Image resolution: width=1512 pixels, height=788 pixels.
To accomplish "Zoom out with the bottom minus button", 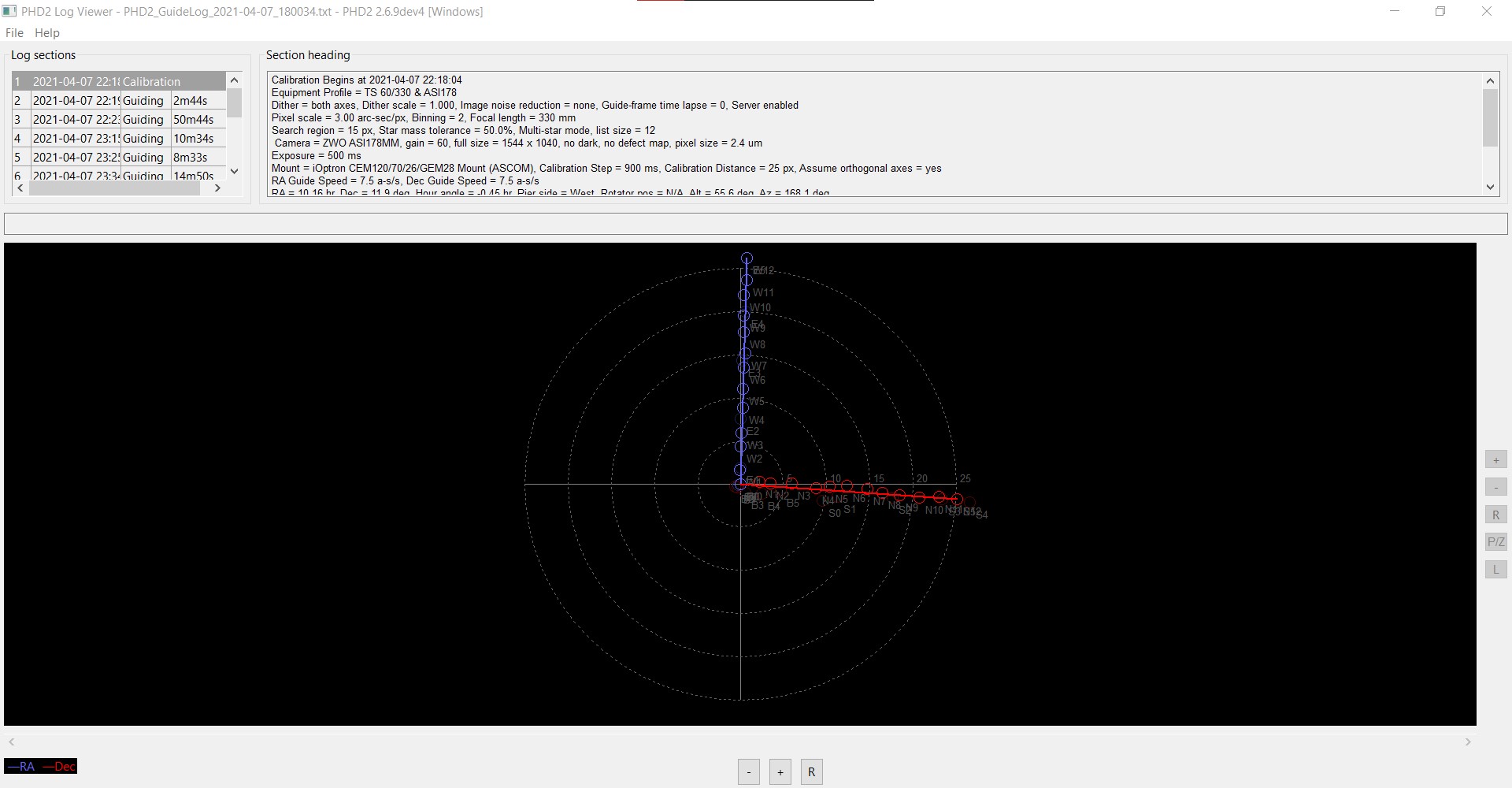I will tap(749, 772).
